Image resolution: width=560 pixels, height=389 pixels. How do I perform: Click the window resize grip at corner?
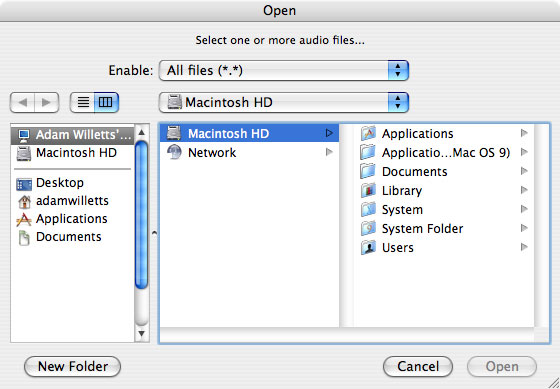554,383
